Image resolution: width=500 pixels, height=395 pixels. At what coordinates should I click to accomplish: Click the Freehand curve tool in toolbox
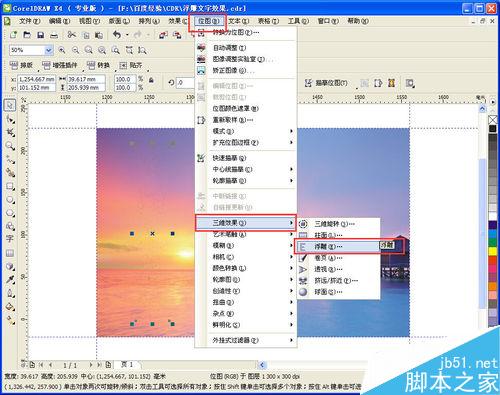[x=10, y=160]
